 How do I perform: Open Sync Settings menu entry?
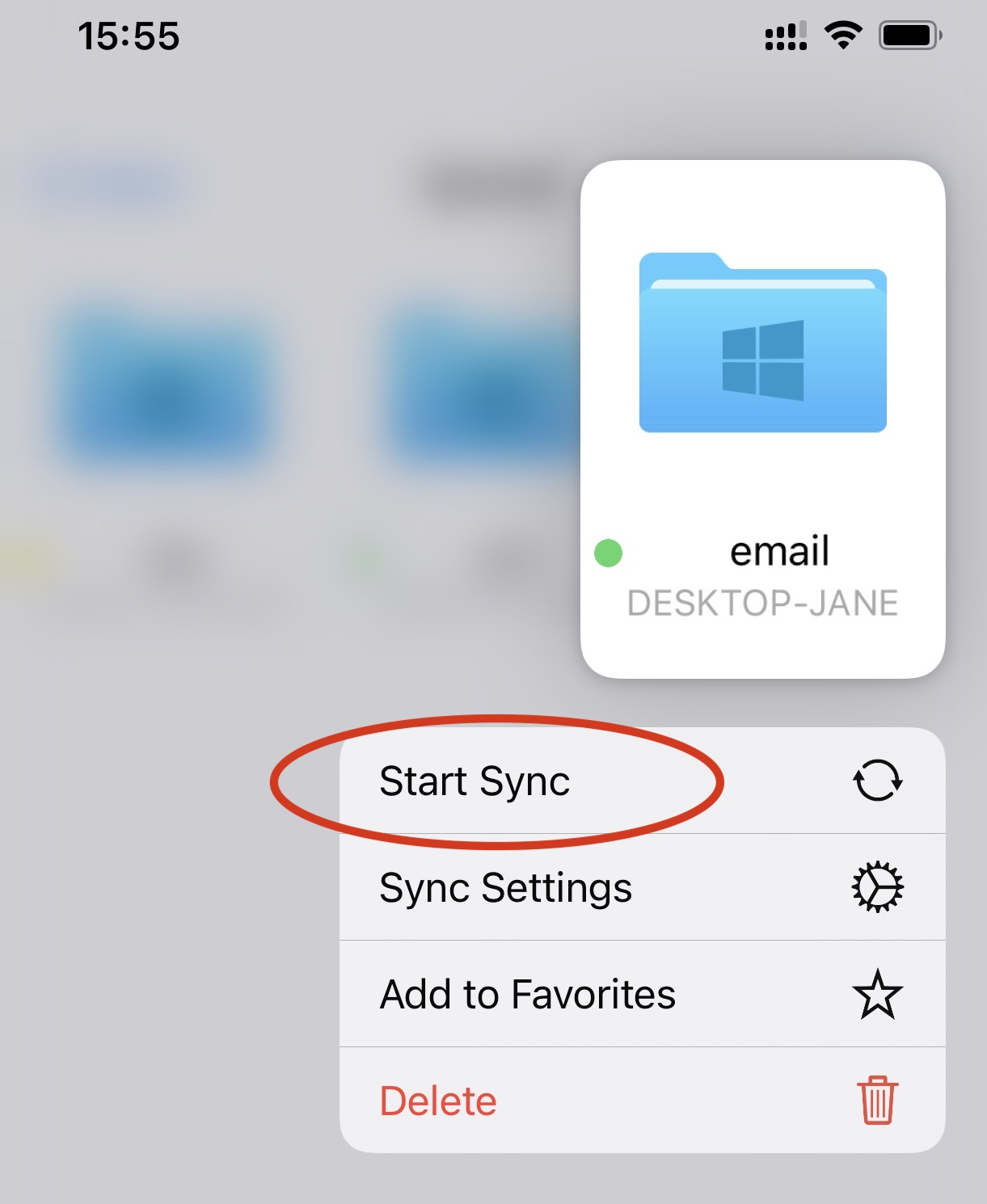point(642,887)
